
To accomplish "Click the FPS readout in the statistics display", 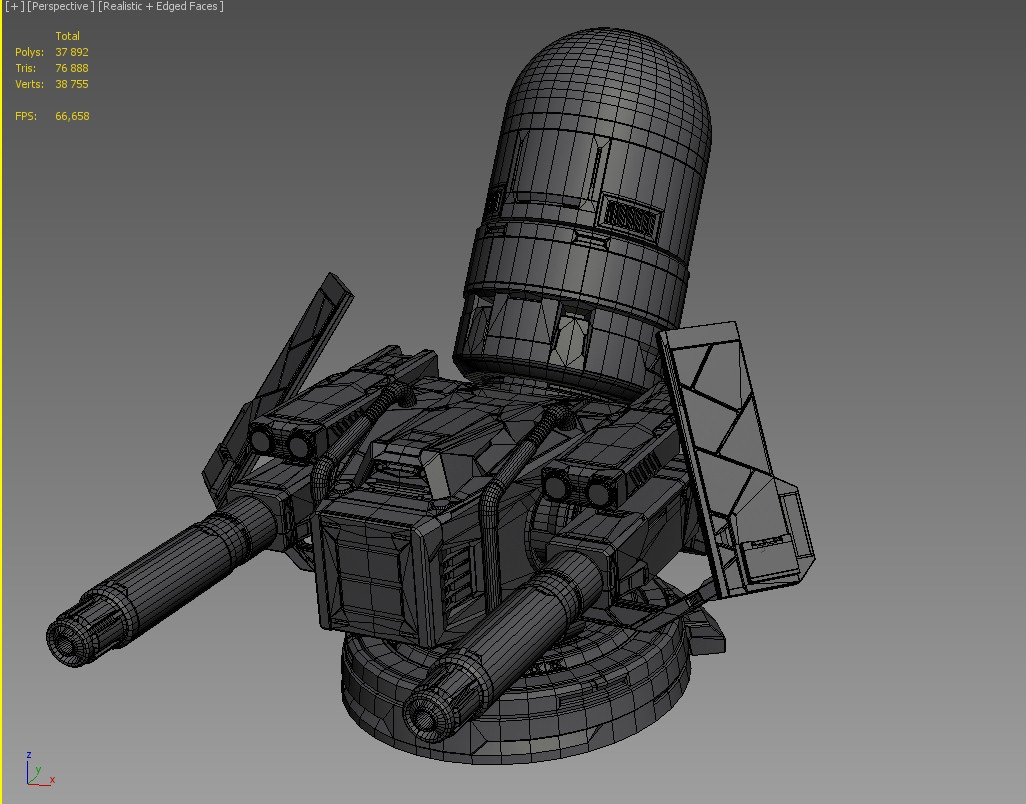I will [27, 115].
